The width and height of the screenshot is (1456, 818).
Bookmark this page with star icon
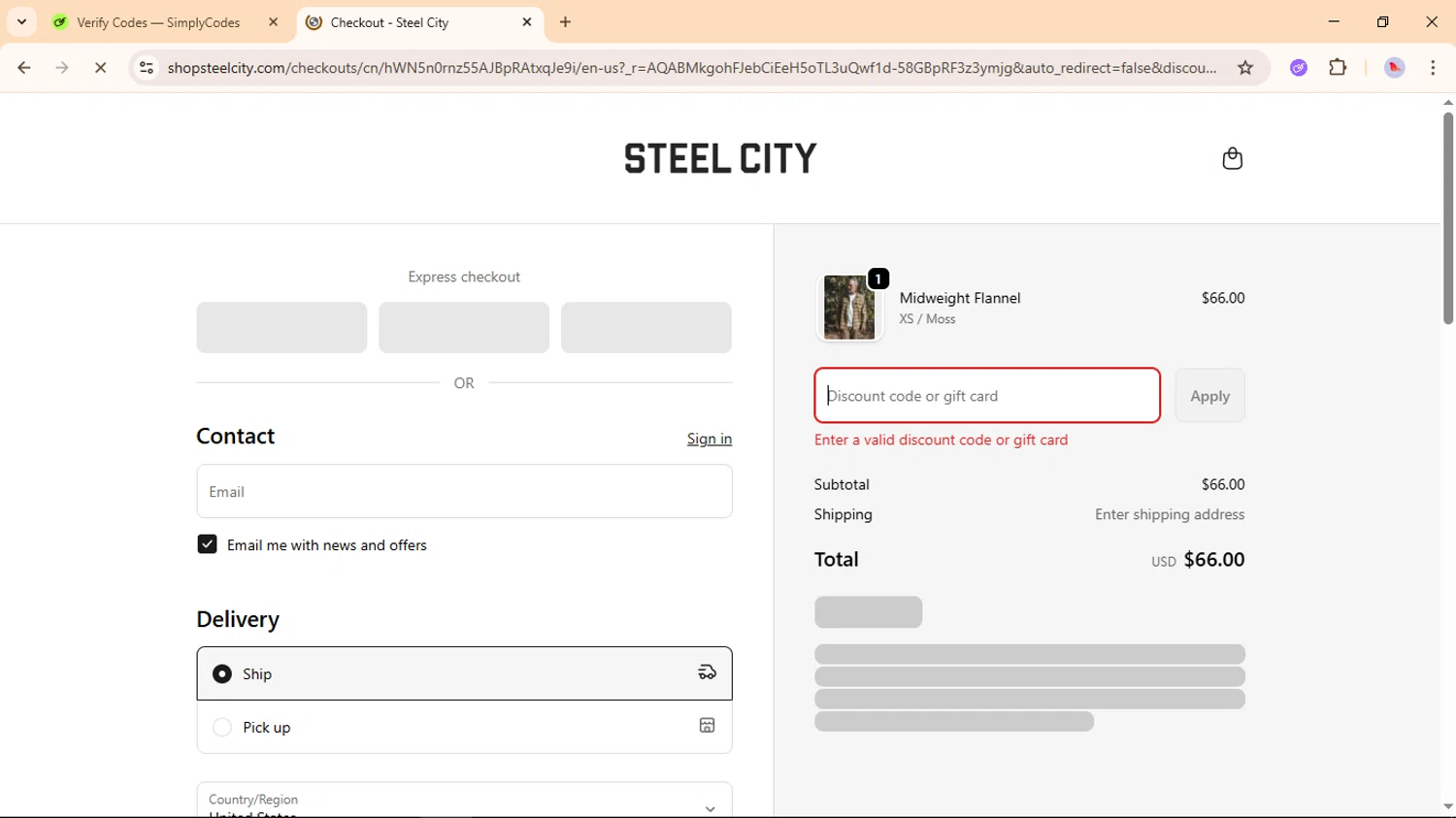[x=1245, y=68]
